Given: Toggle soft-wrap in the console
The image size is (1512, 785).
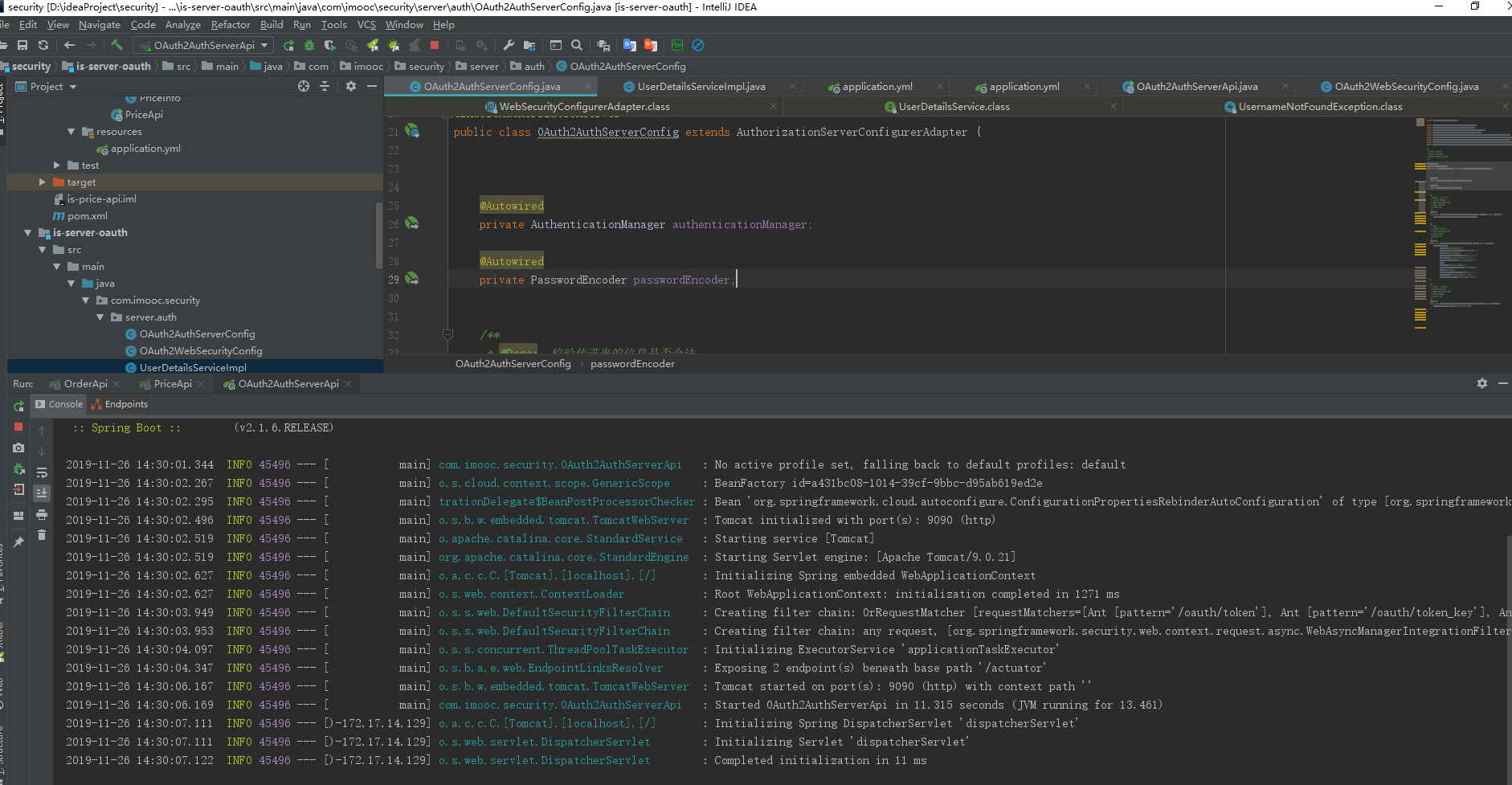Looking at the screenshot, I should tap(42, 472).
